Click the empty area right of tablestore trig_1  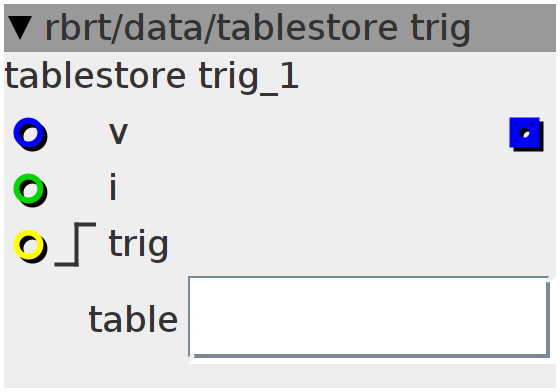coord(427,77)
